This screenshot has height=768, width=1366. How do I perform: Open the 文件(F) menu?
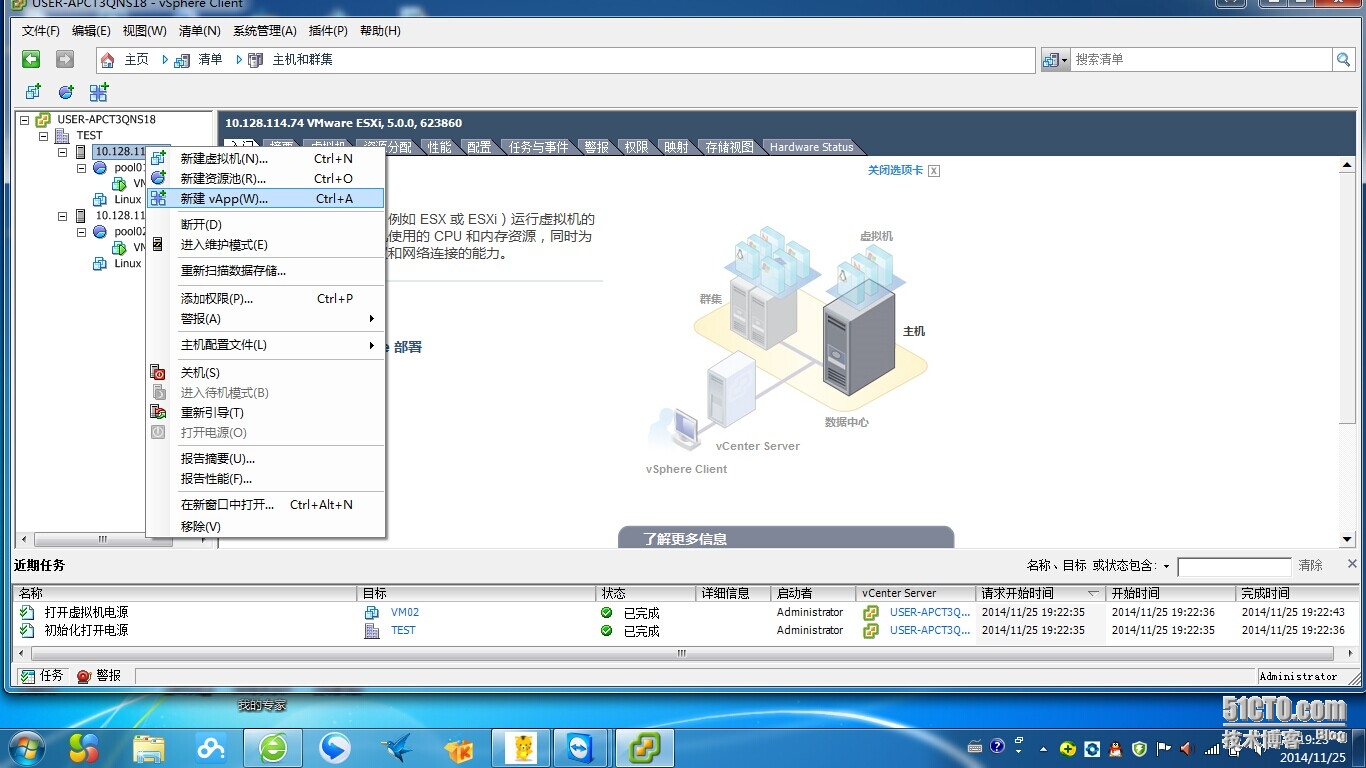pos(41,31)
